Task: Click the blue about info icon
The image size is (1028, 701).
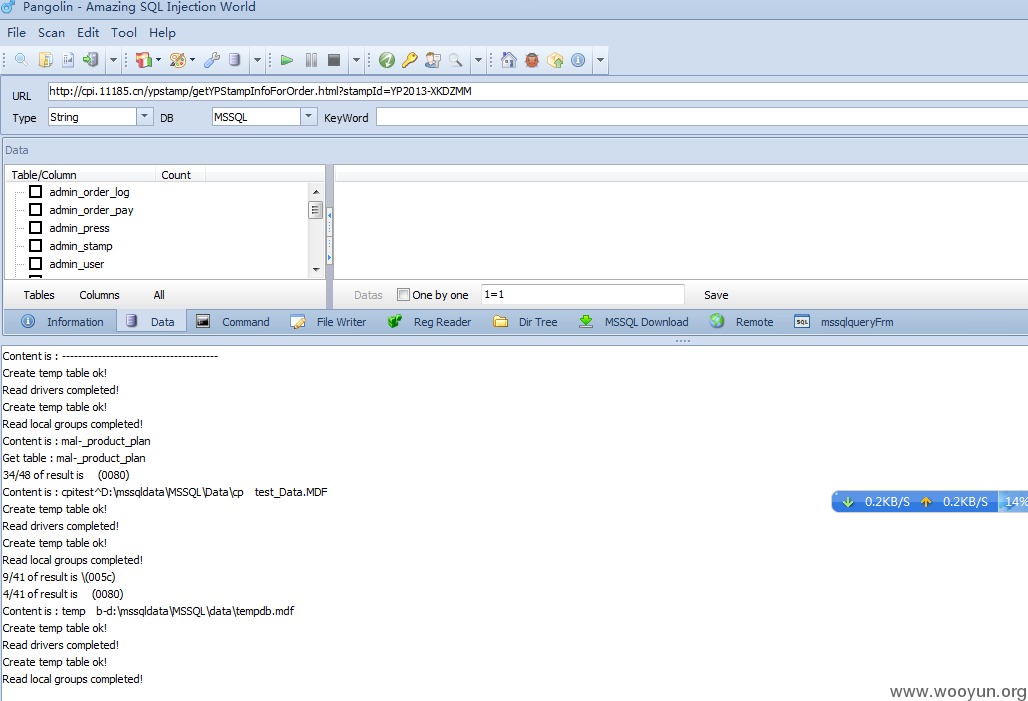Action: click(578, 60)
